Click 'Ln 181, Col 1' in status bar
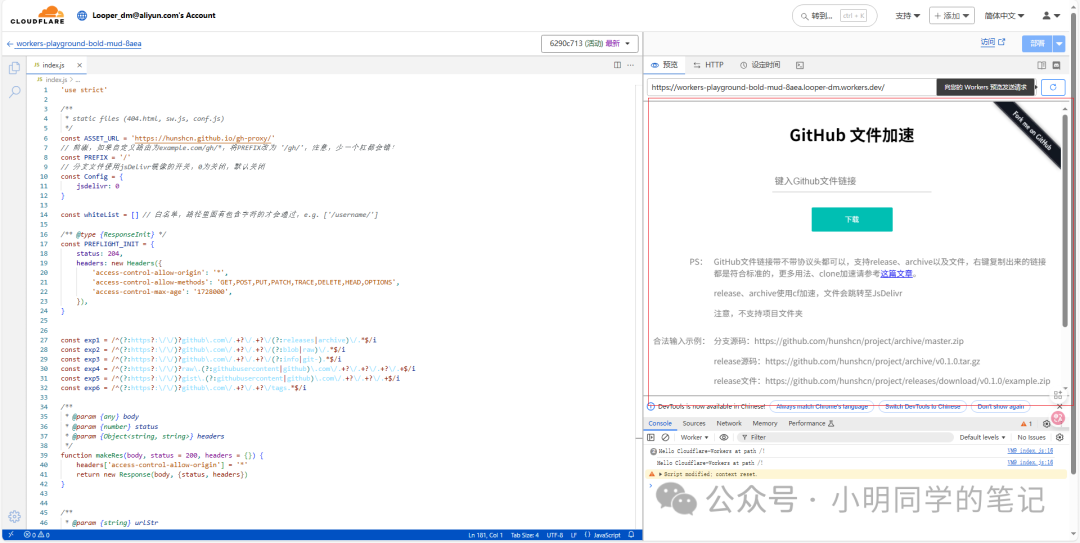1080x543 pixels. click(486, 535)
